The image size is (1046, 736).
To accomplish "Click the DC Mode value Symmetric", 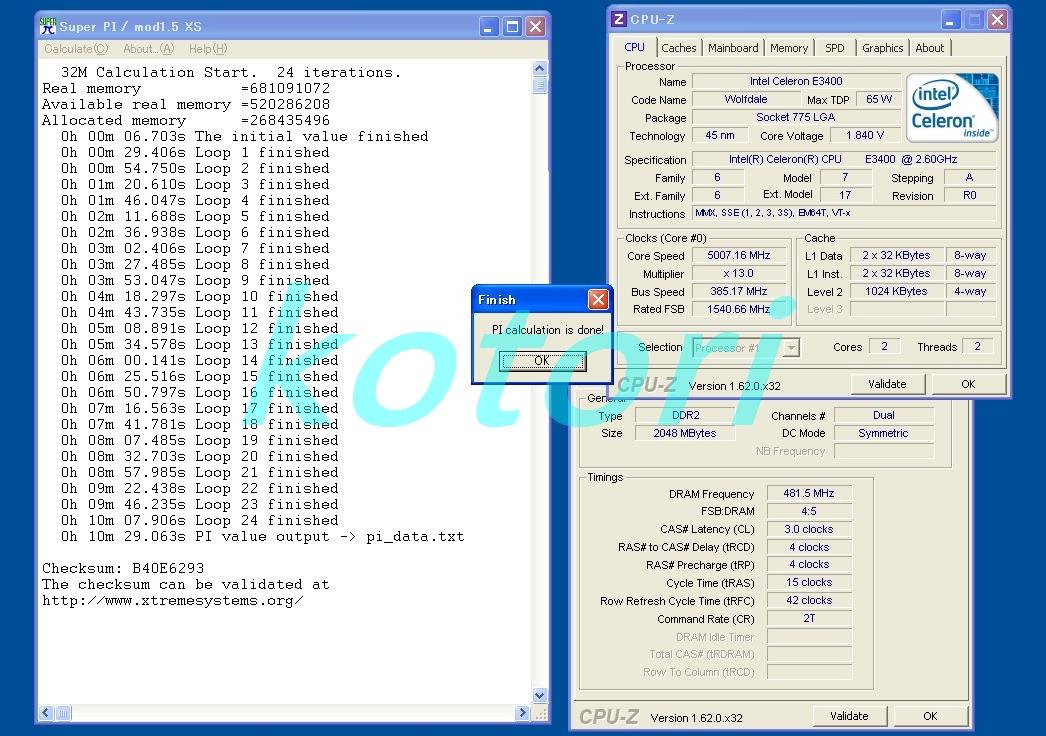I will coord(884,434).
